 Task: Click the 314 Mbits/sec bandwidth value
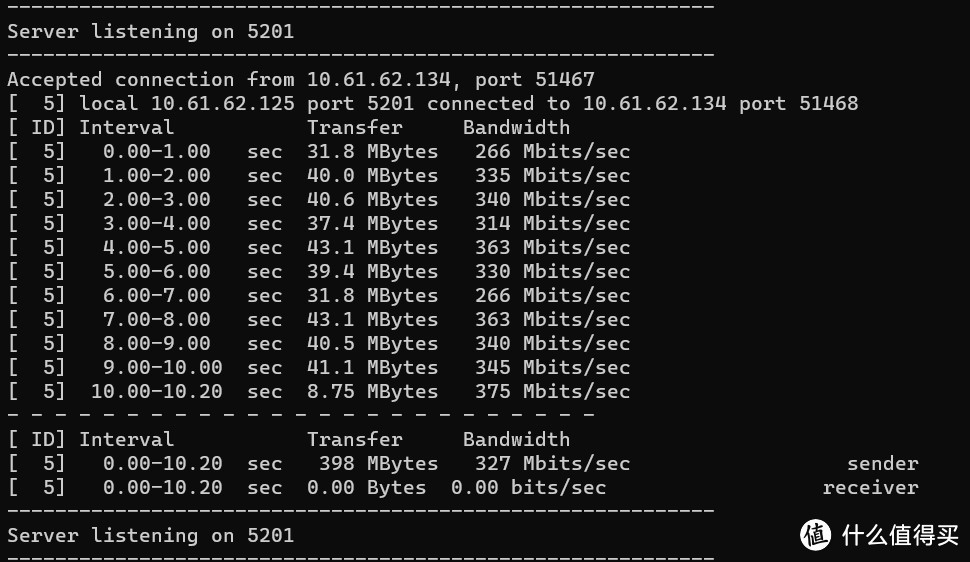[x=552, y=223]
